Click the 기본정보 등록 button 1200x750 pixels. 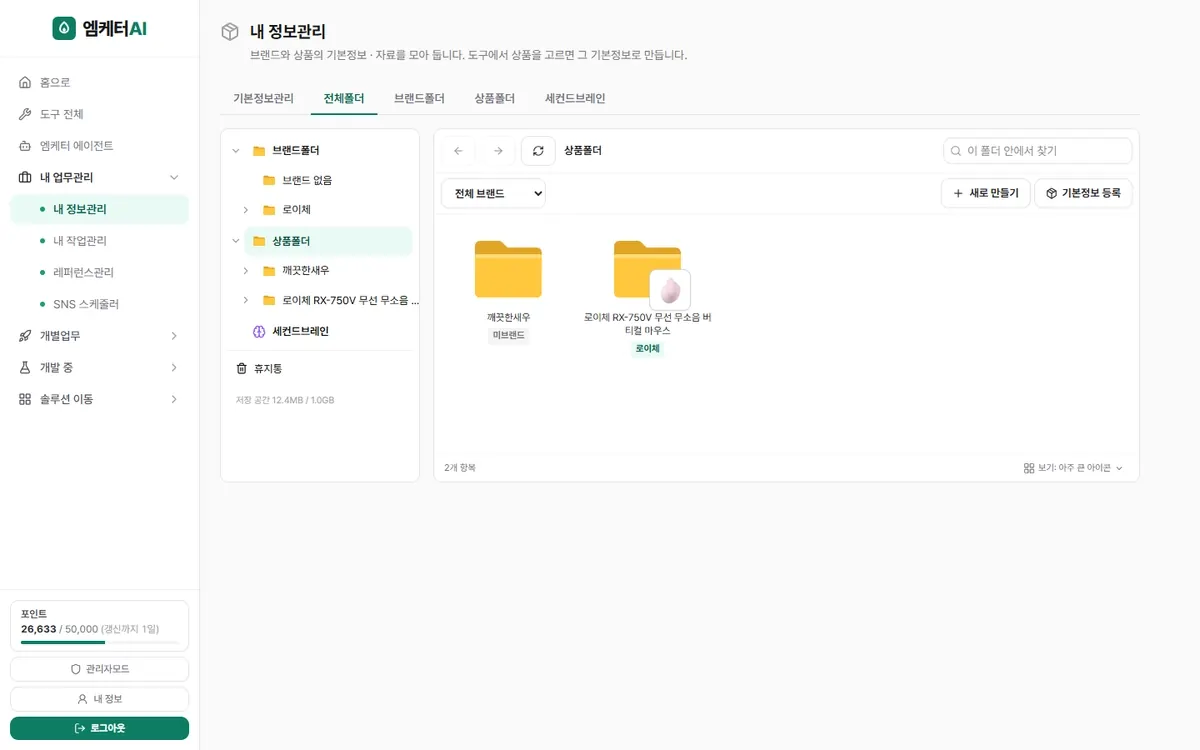1083,193
